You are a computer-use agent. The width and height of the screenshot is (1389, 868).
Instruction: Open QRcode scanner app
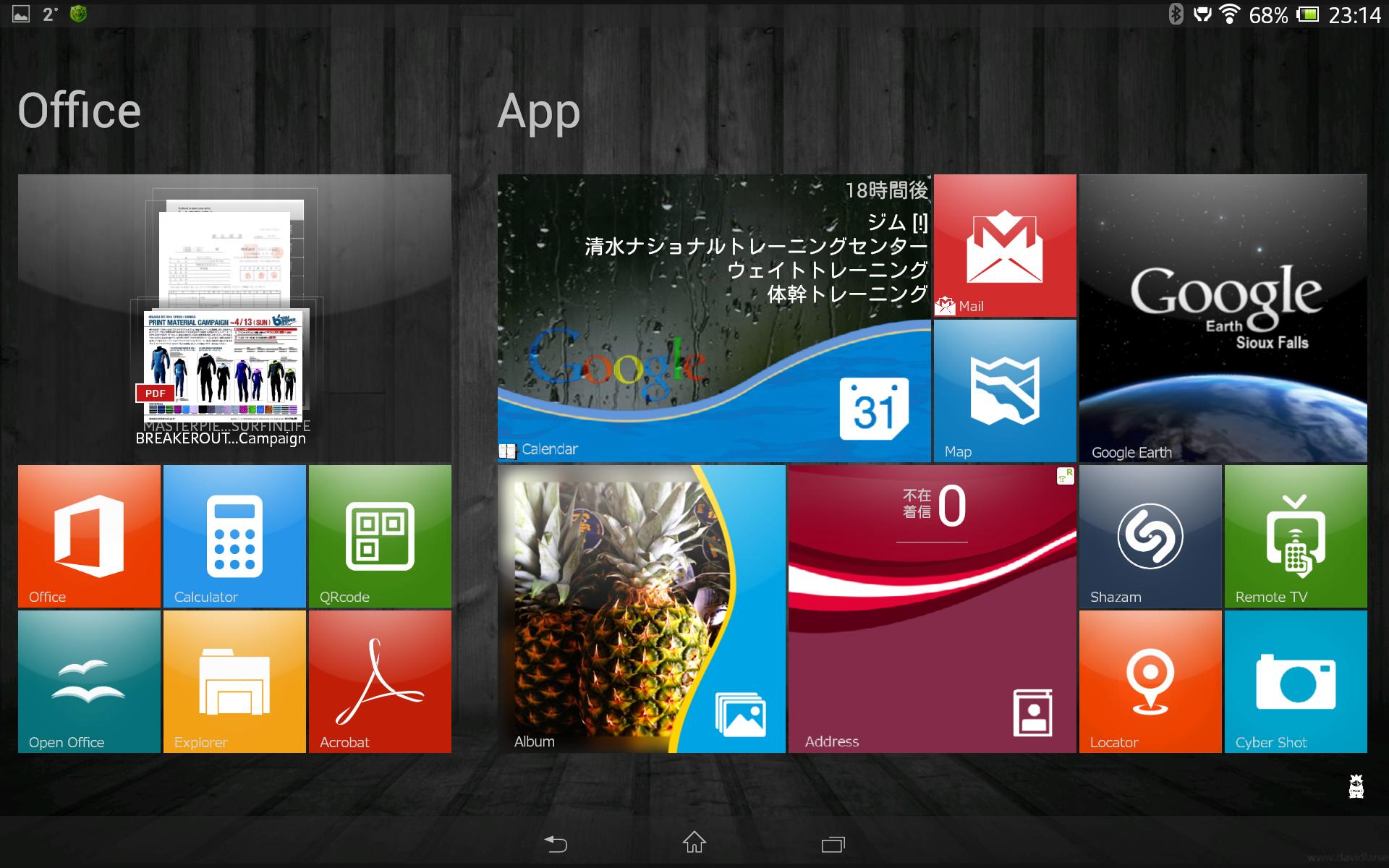coord(379,535)
